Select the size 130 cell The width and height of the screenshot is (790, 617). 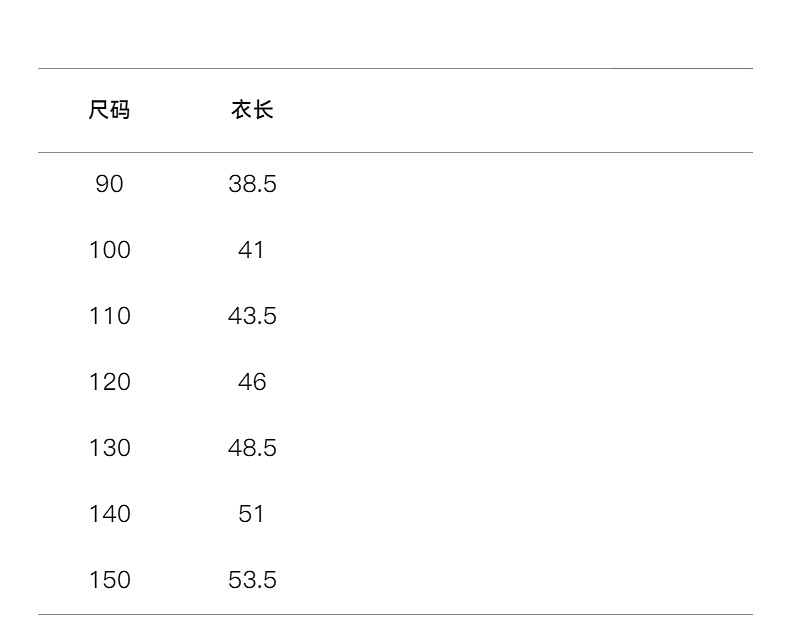click(109, 448)
